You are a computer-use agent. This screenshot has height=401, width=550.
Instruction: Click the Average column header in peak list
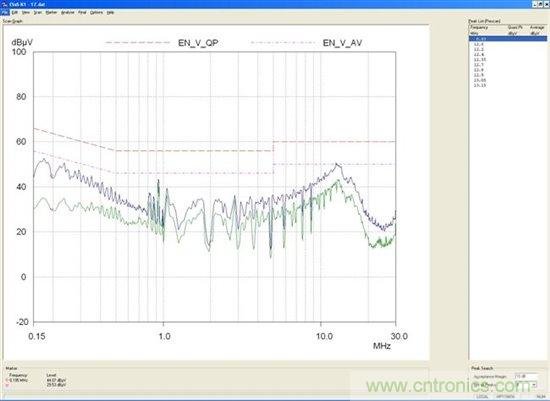537,27
